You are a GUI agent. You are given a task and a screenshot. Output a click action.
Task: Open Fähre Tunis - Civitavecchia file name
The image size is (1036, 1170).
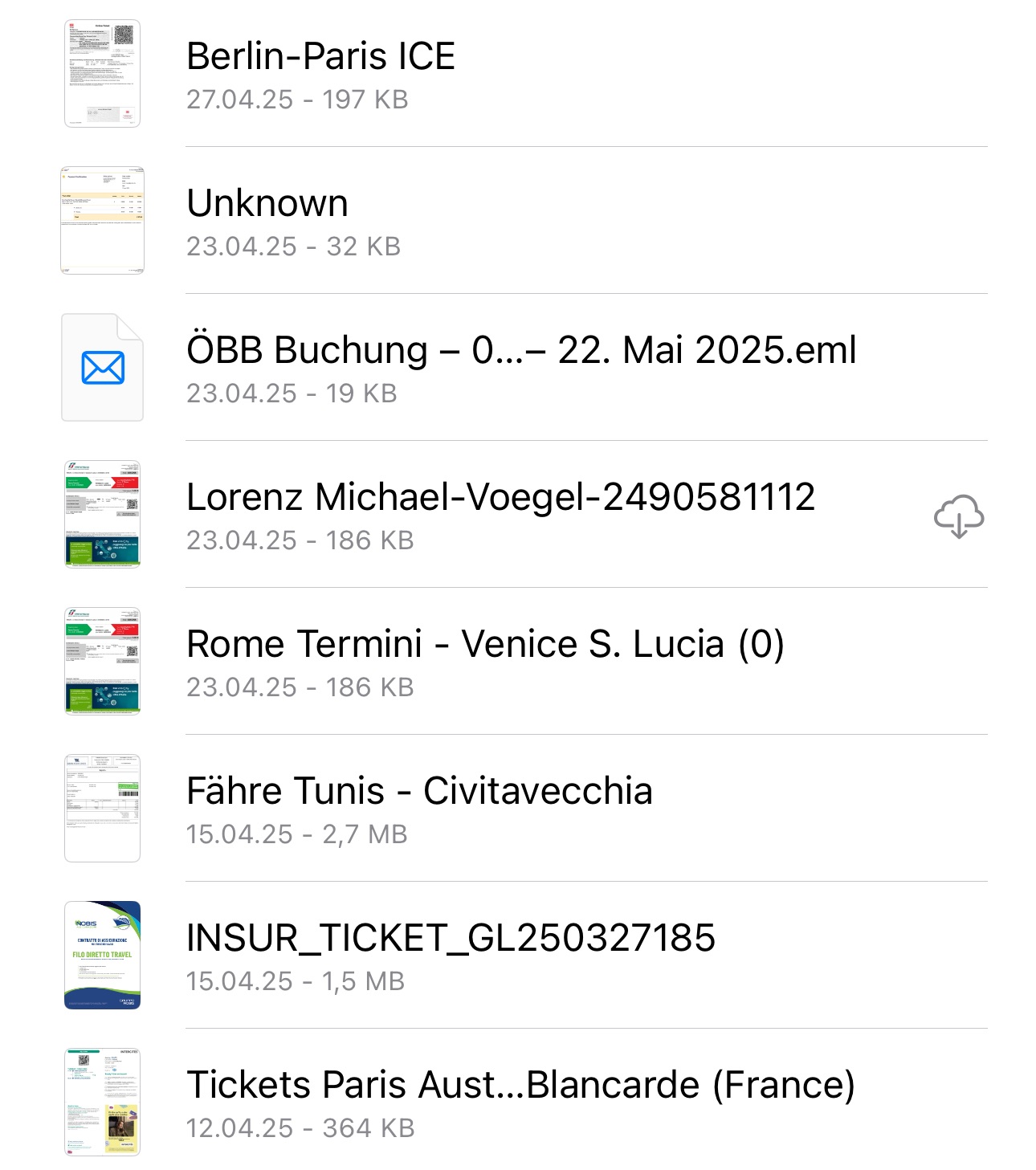click(419, 791)
